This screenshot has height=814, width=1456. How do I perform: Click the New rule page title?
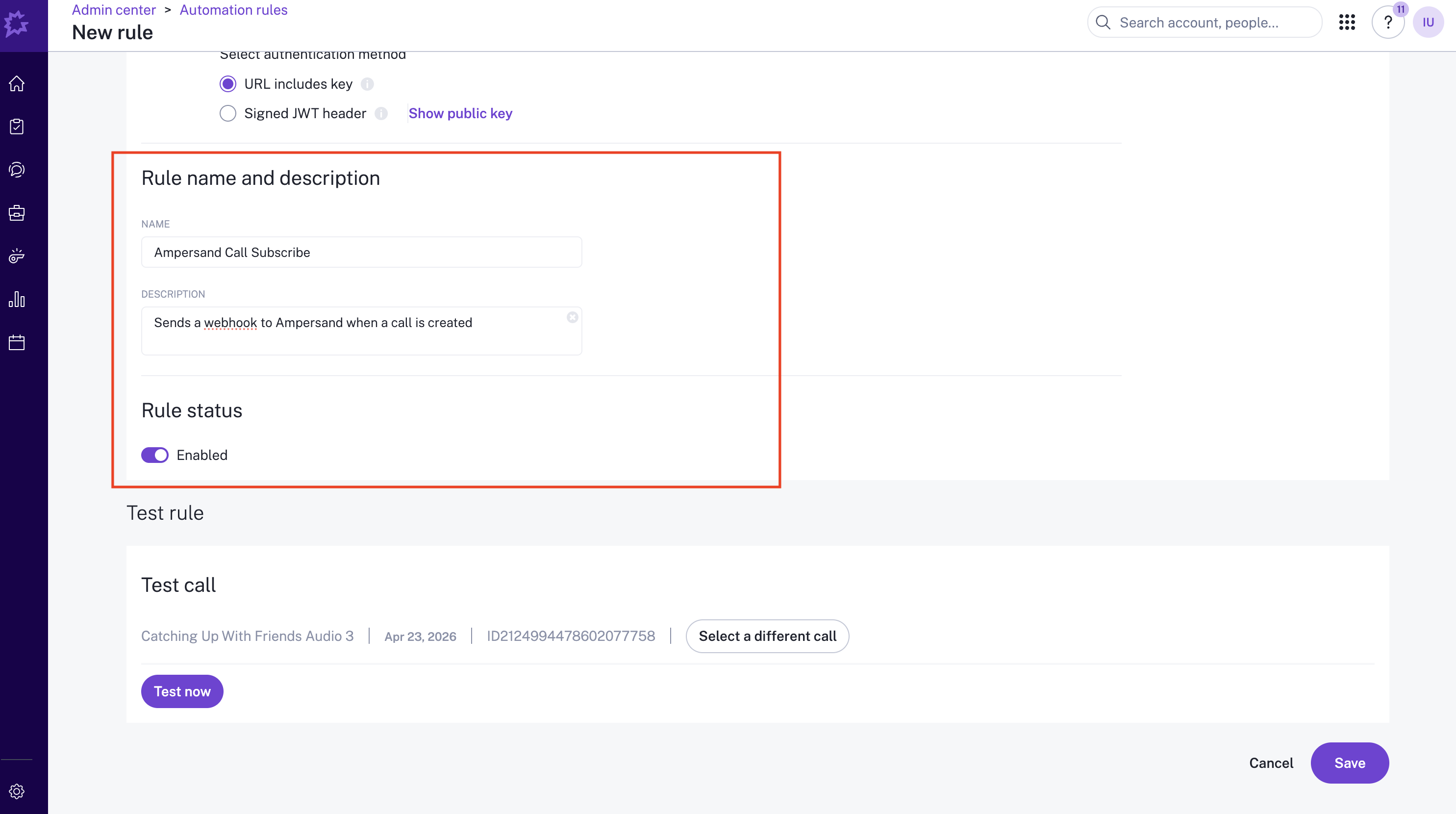pyautogui.click(x=112, y=32)
